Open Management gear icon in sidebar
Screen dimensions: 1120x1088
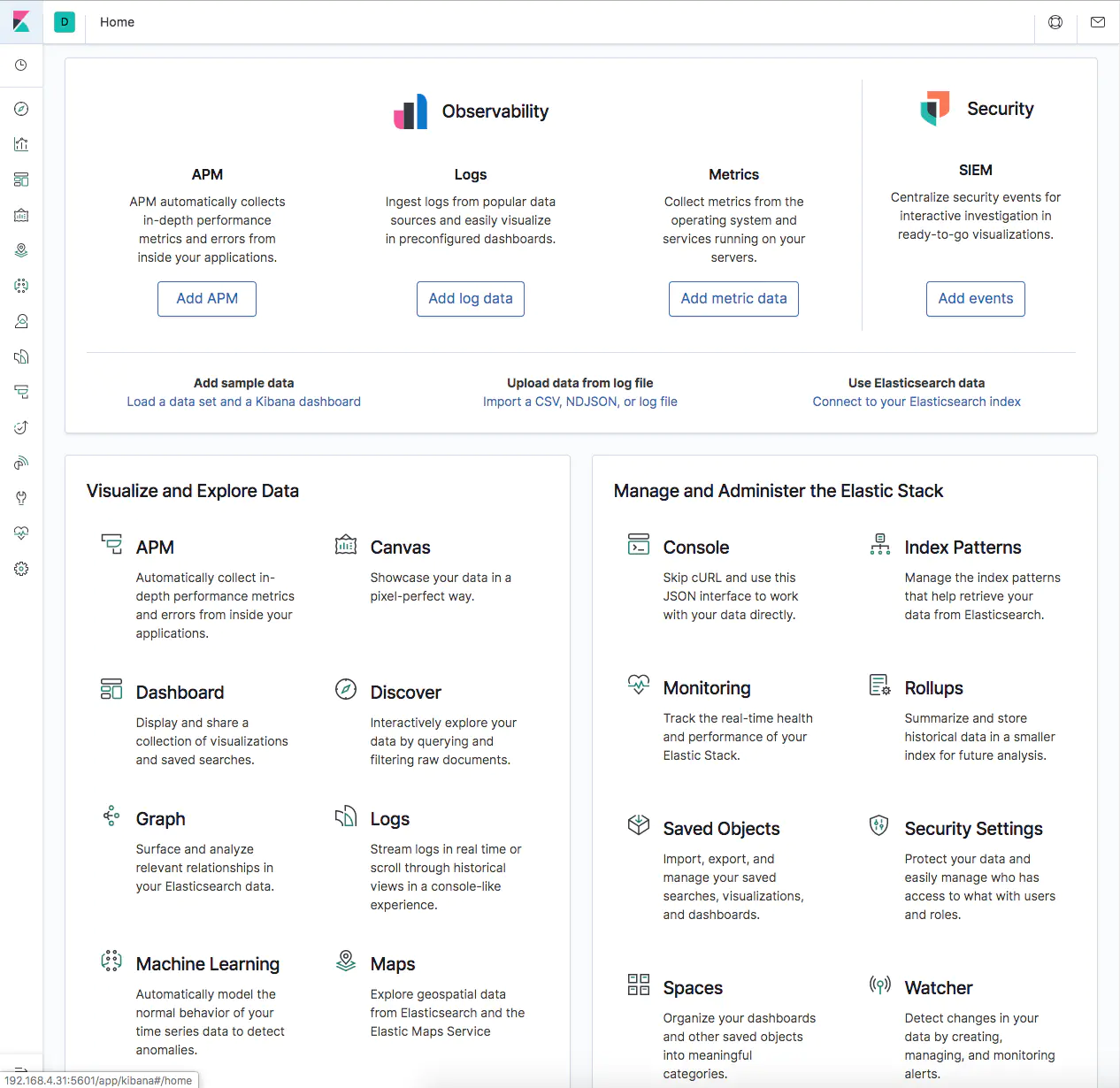(21, 569)
